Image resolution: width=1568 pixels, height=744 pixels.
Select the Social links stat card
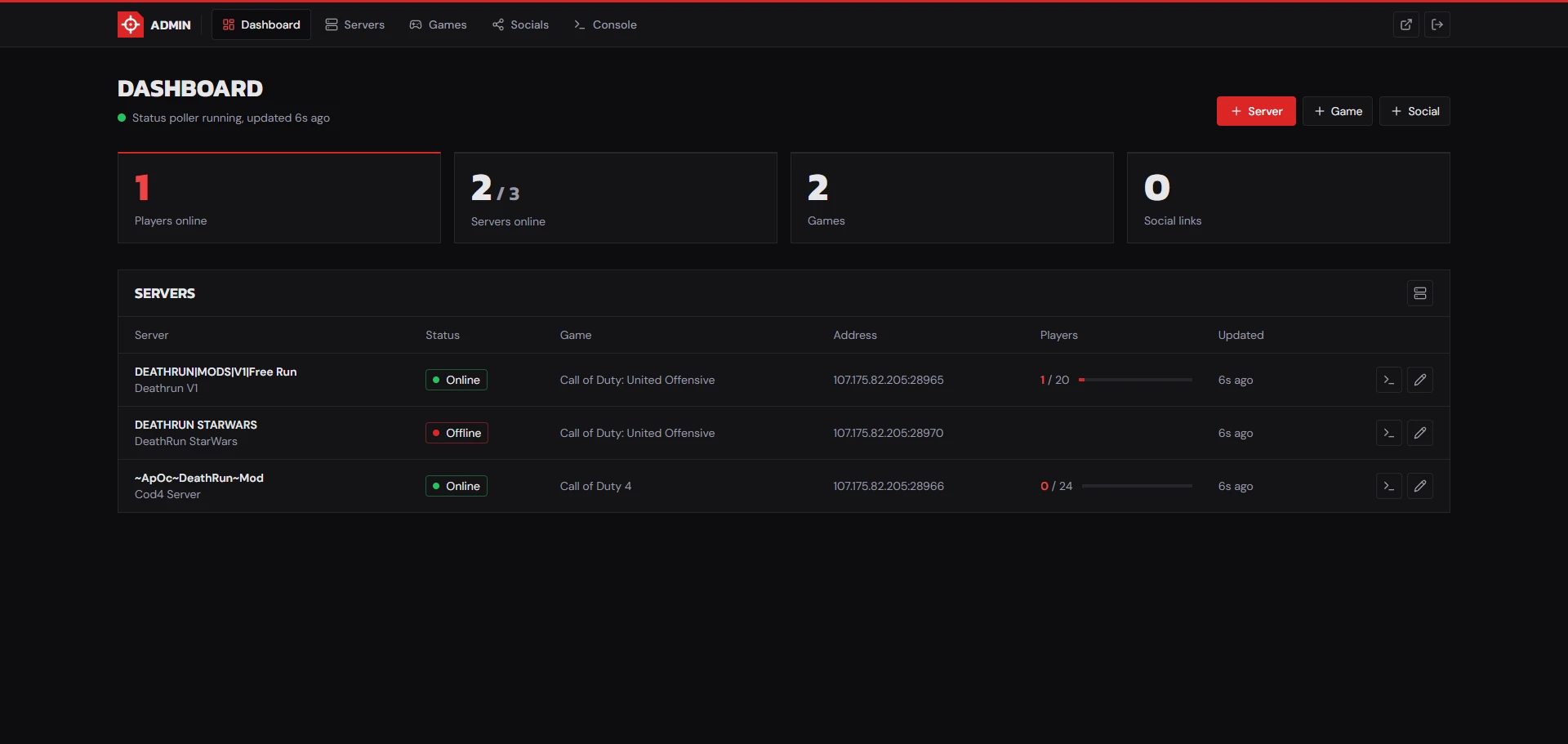click(1289, 198)
